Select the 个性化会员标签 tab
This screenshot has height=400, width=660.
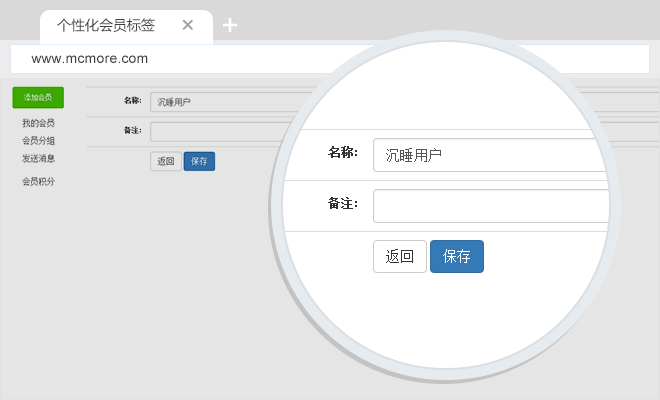[112, 25]
